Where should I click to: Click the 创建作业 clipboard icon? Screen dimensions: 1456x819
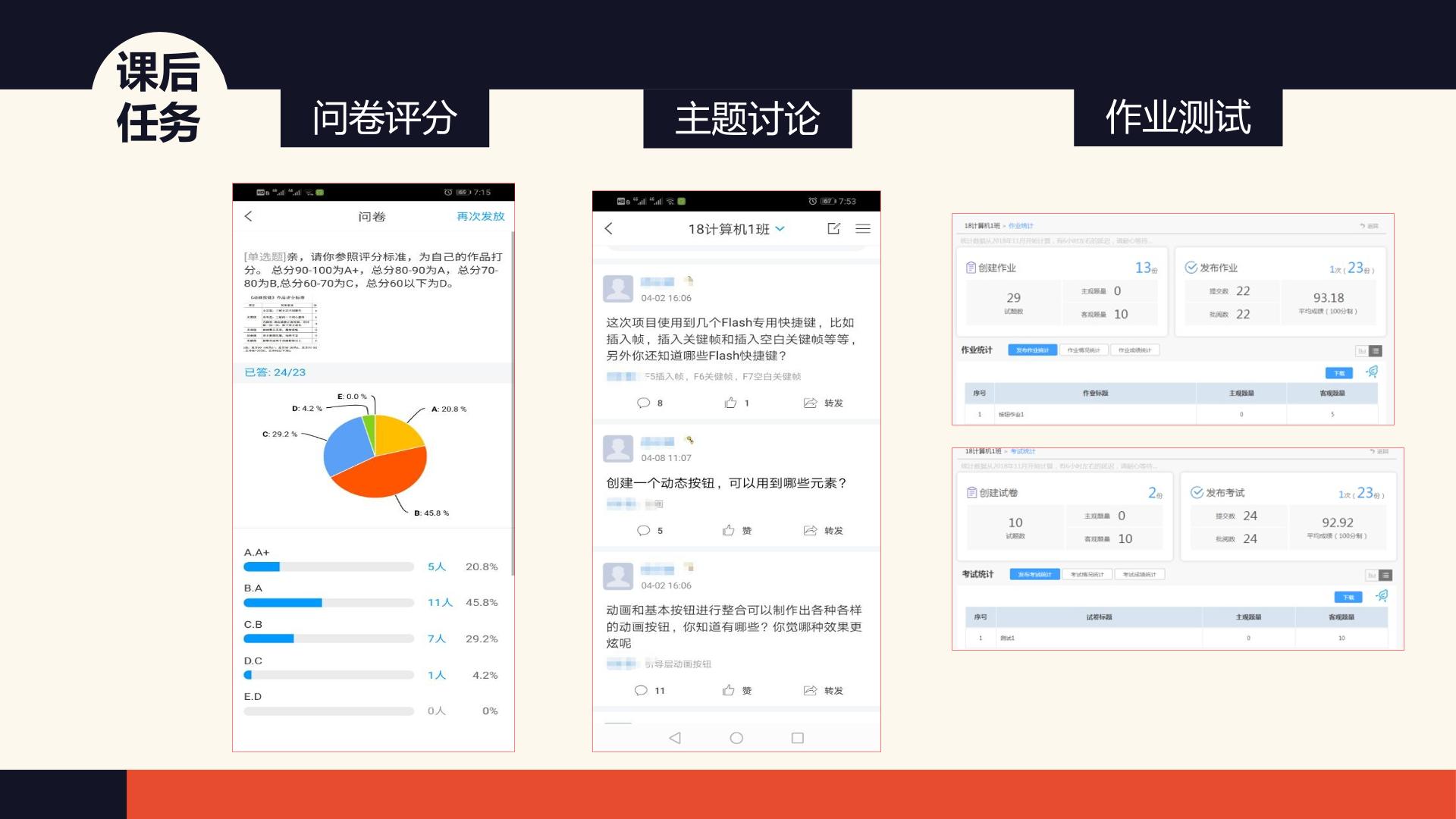pyautogui.click(x=971, y=268)
